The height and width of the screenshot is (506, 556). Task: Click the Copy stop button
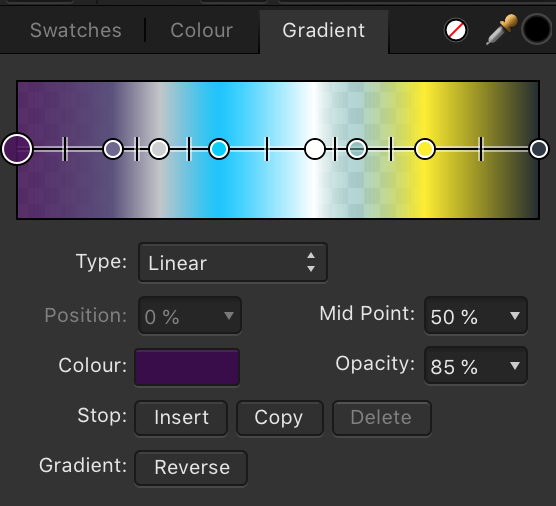click(280, 418)
